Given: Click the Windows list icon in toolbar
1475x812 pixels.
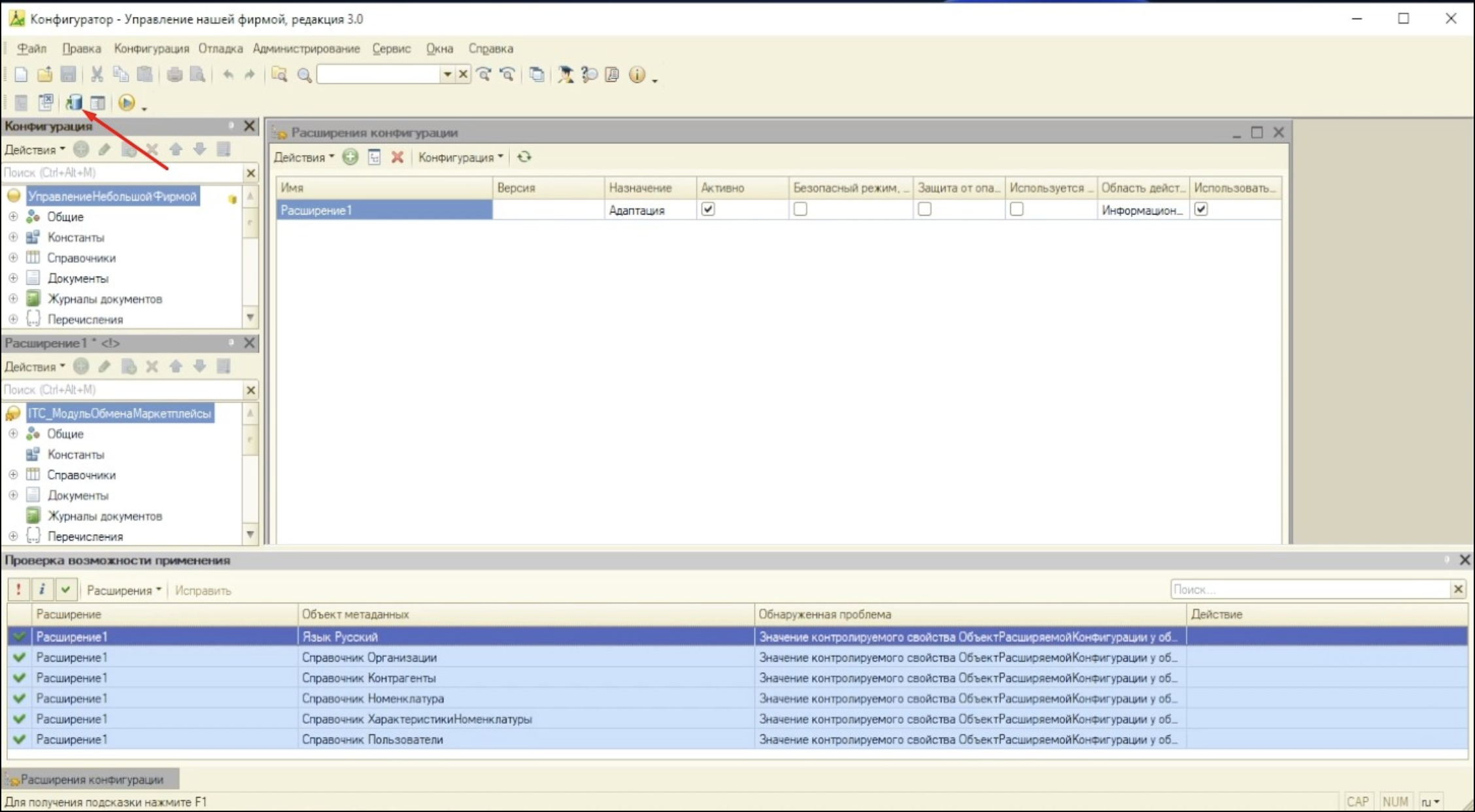Looking at the screenshot, I should [537, 75].
